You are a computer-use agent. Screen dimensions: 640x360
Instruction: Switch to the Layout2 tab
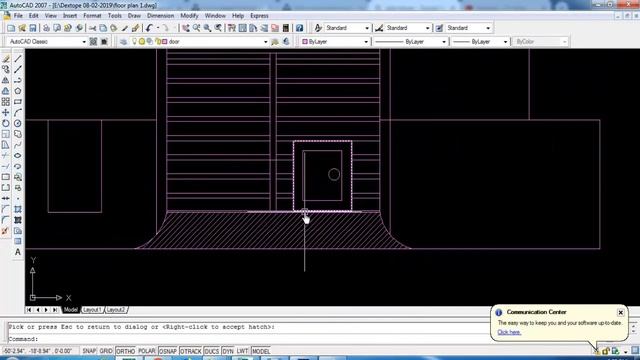(x=116, y=310)
